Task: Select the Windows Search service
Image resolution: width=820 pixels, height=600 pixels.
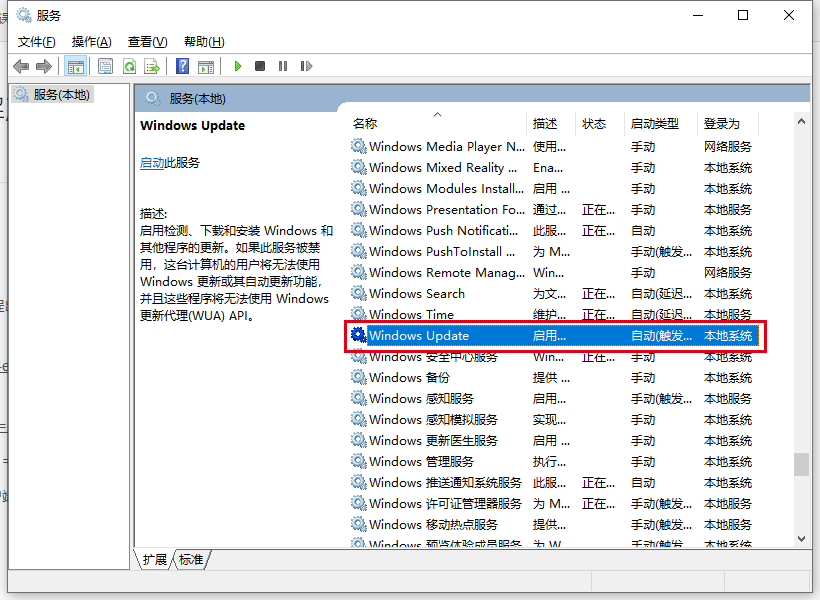Action: pyautogui.click(x=554, y=293)
